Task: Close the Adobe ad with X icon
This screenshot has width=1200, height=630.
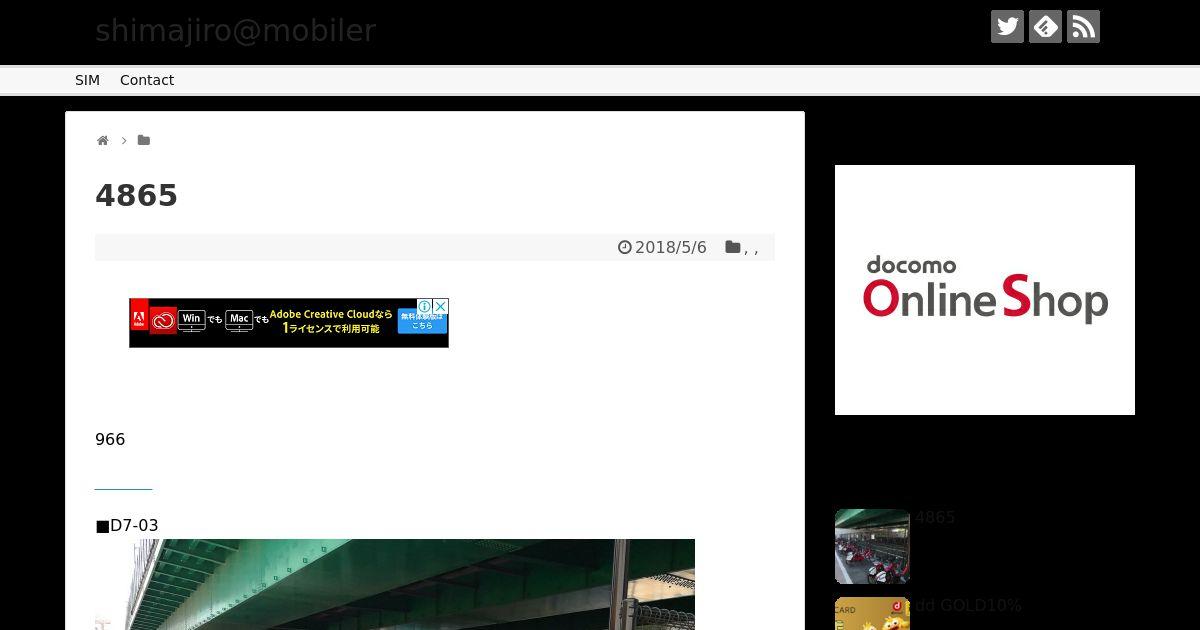Action: (441, 306)
